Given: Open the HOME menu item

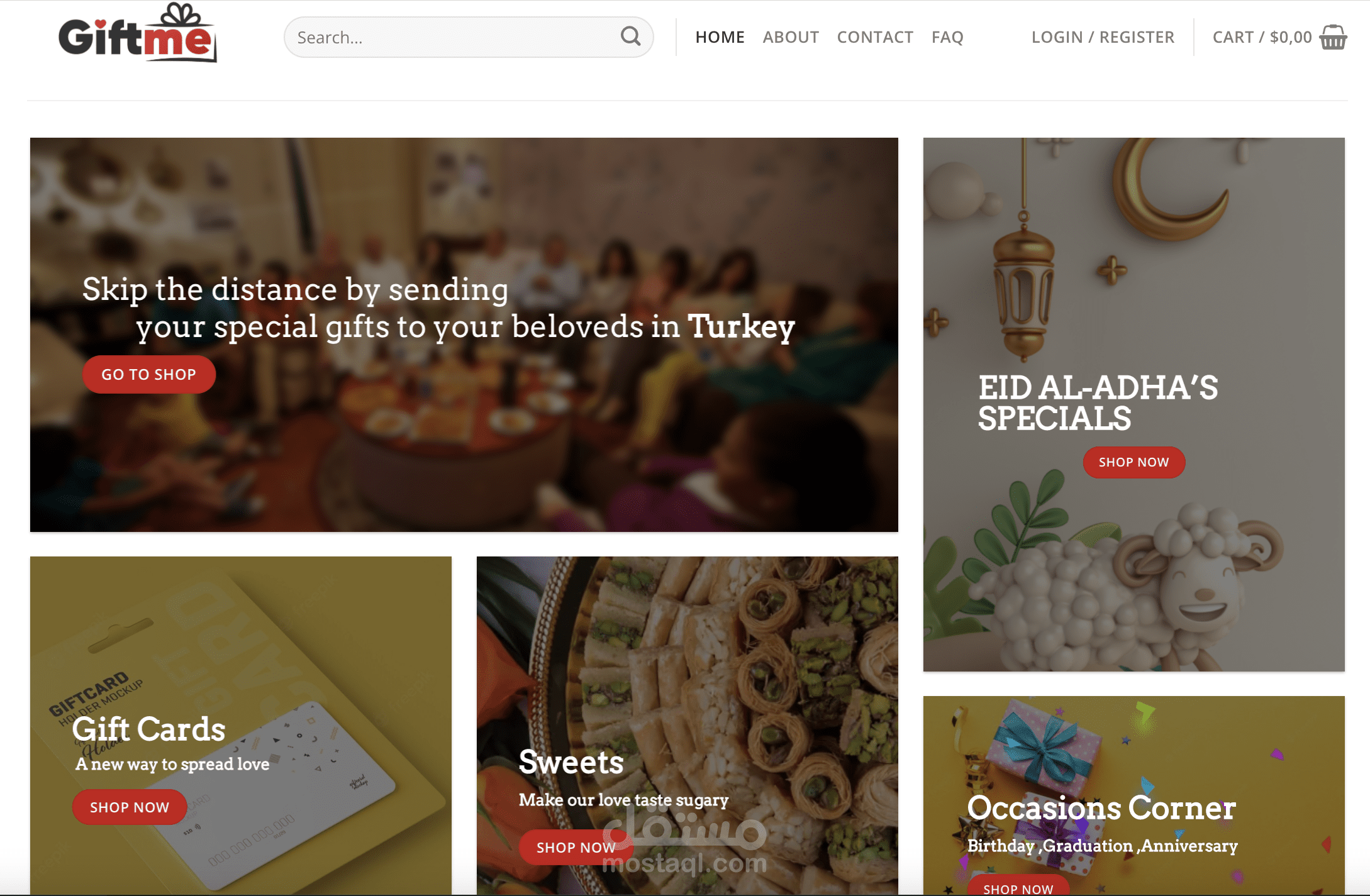Looking at the screenshot, I should tap(720, 37).
